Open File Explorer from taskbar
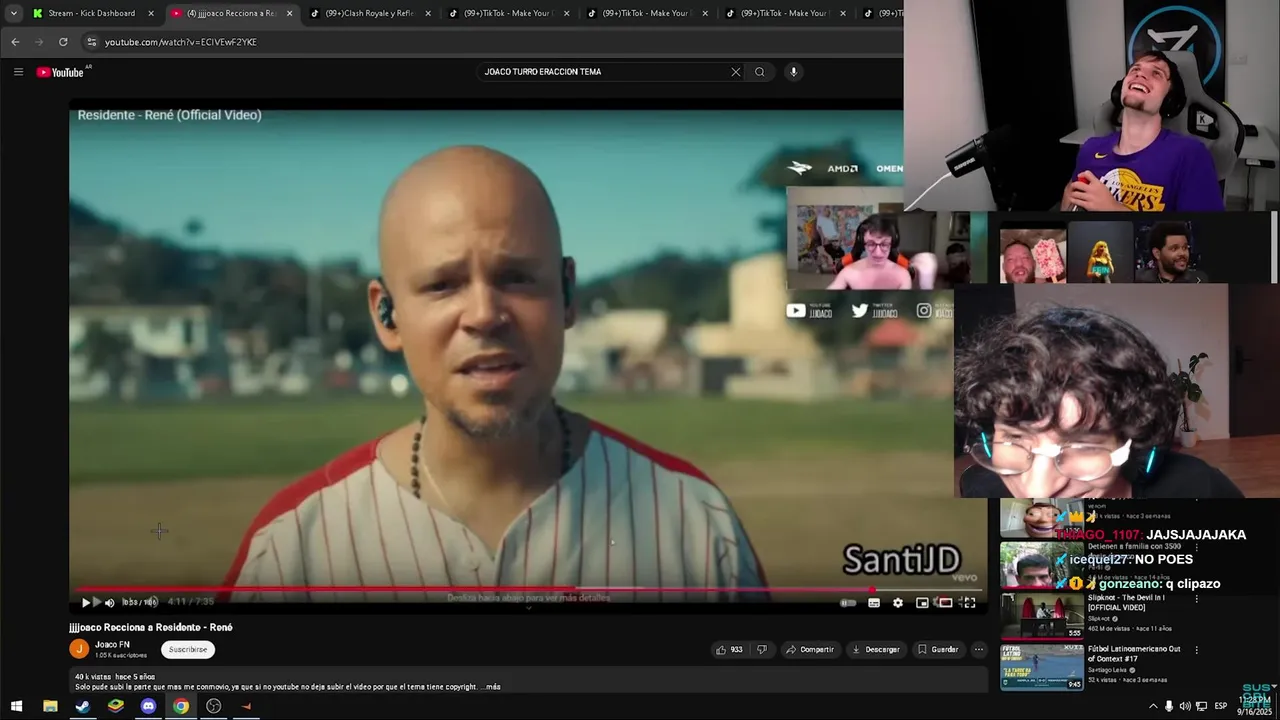Viewport: 1280px width, 720px height. 50,706
